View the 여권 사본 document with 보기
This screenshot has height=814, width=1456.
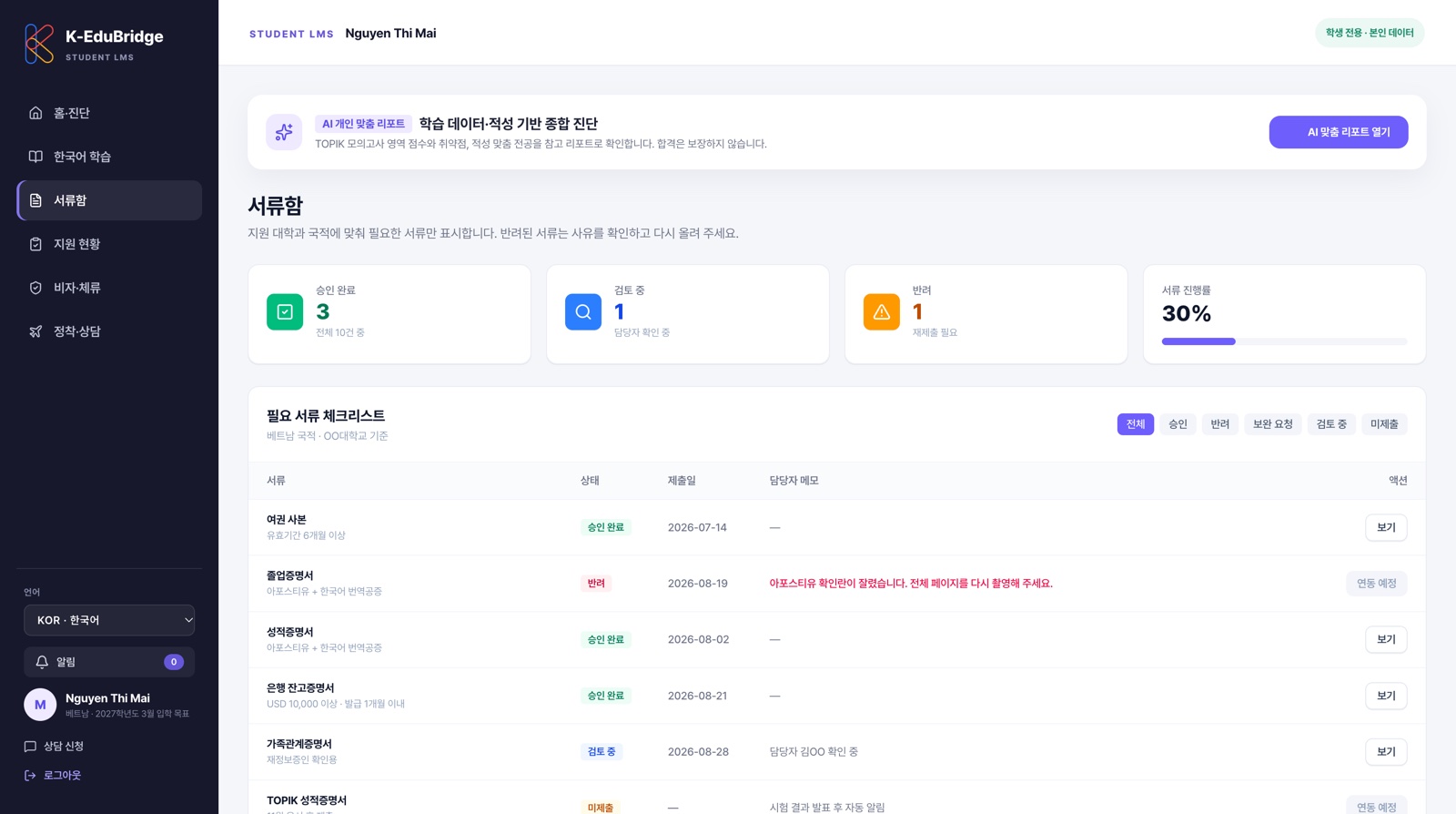[1386, 527]
